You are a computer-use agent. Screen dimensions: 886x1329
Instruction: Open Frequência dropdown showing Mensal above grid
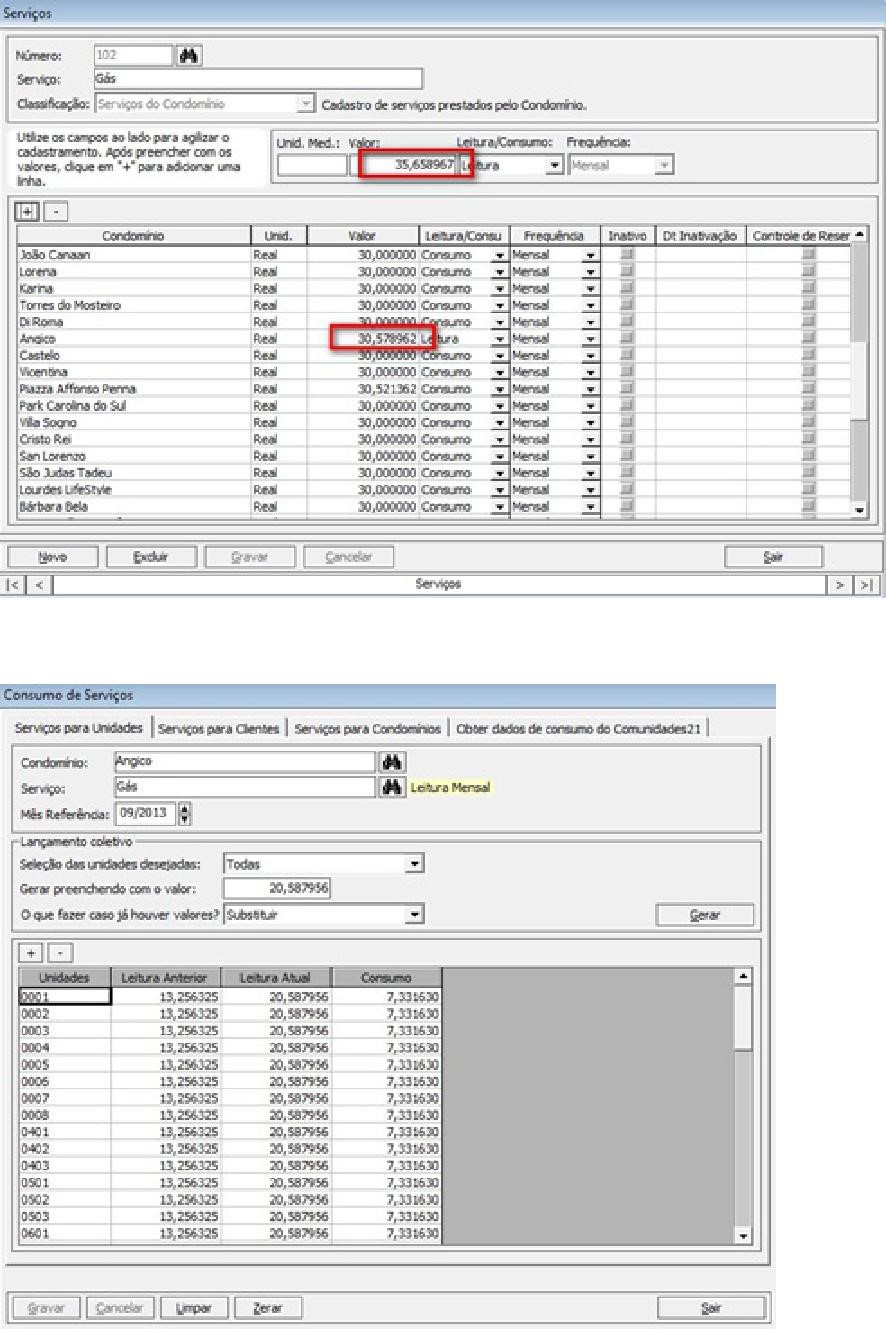click(x=663, y=166)
